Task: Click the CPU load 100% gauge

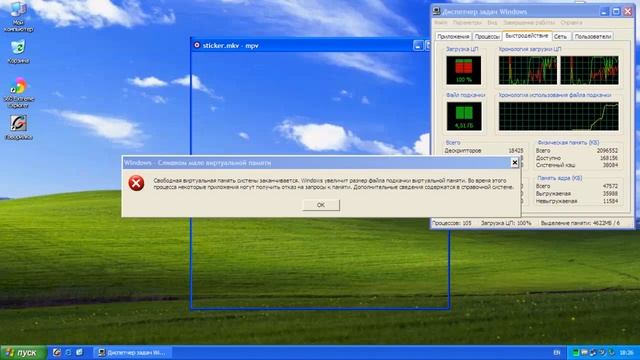Action: [464, 70]
